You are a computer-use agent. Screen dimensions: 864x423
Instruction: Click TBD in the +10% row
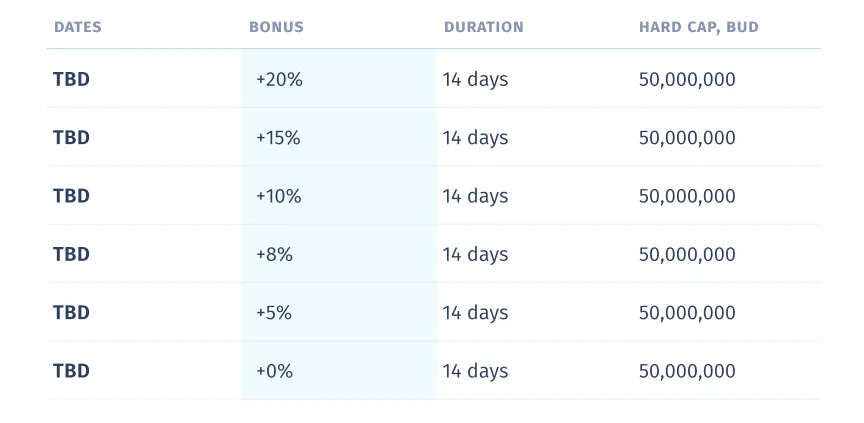point(72,196)
